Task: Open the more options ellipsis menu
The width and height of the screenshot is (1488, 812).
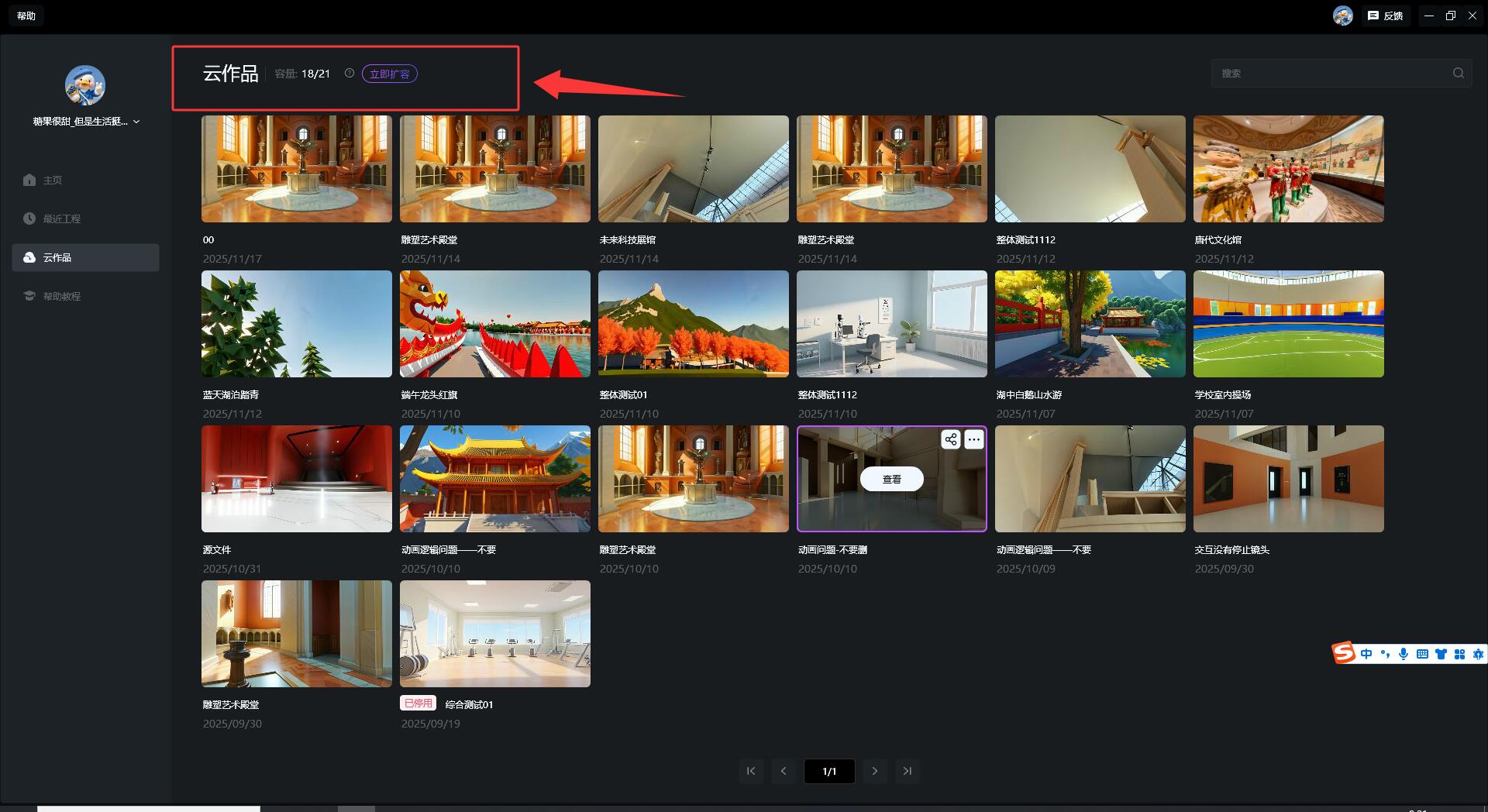Action: pyautogui.click(x=974, y=440)
